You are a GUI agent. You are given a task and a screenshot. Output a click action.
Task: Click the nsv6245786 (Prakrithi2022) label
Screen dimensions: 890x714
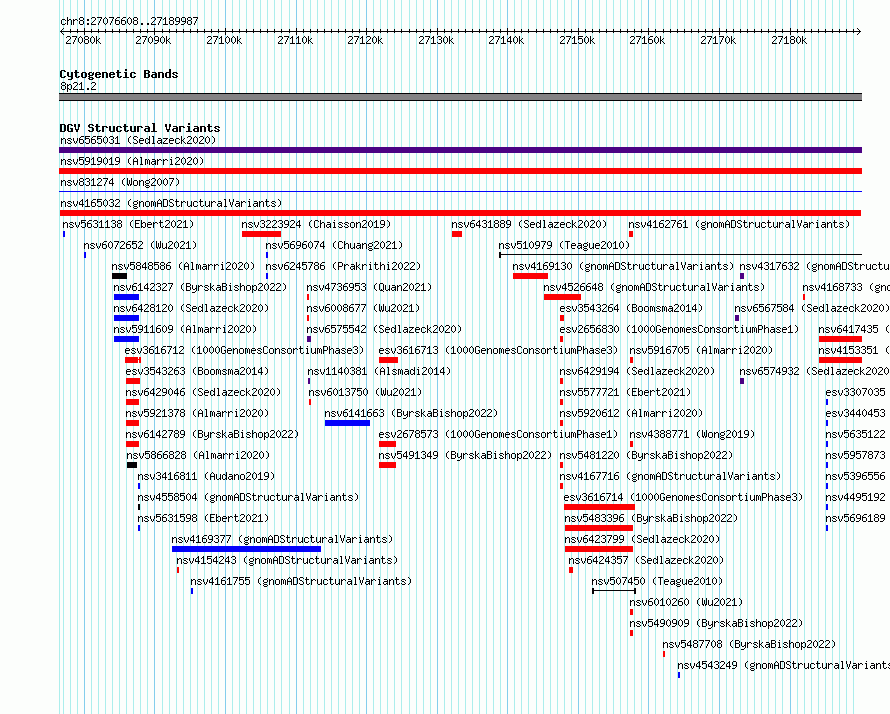[343, 266]
